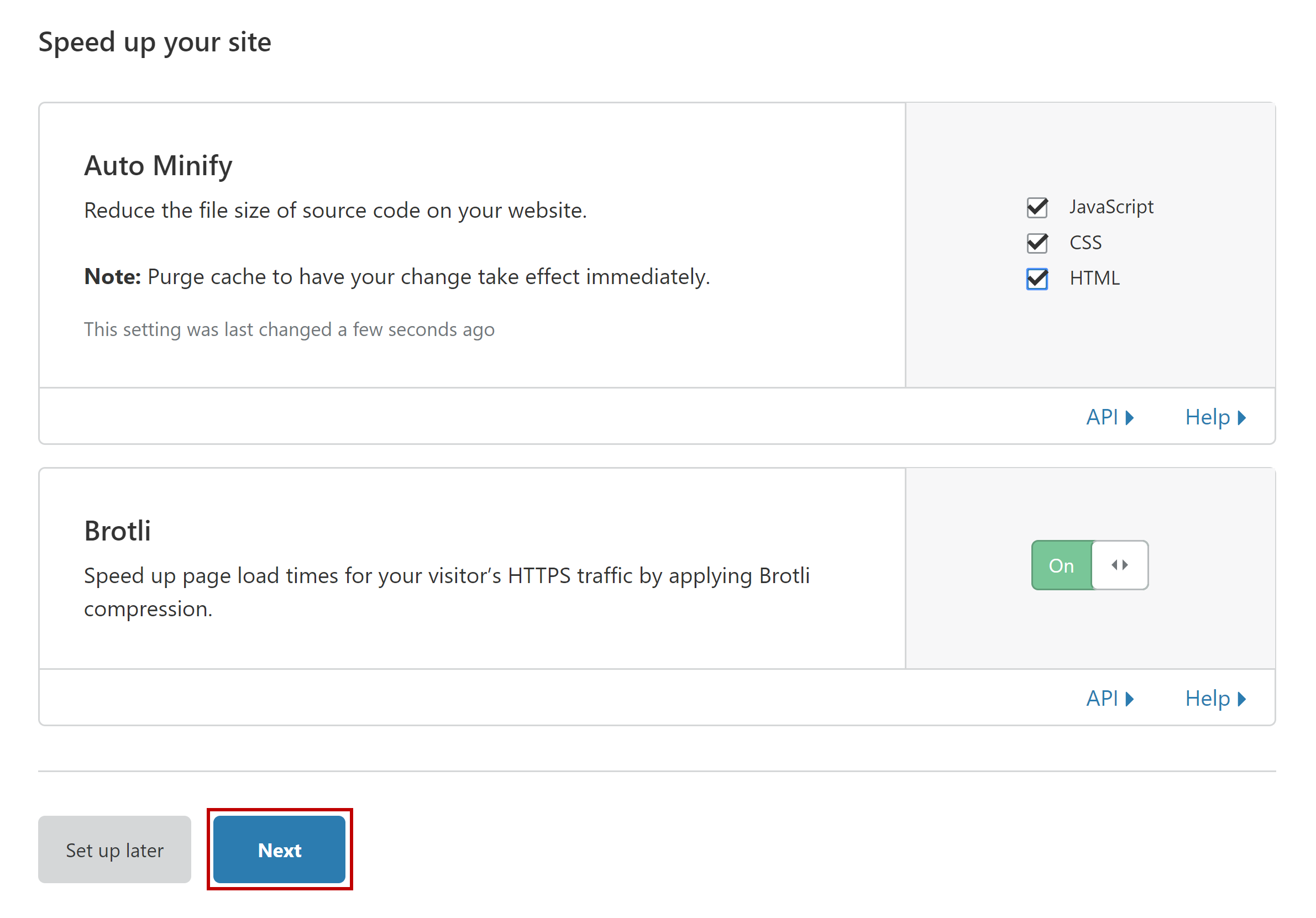Click the Set up later button

[x=114, y=850]
